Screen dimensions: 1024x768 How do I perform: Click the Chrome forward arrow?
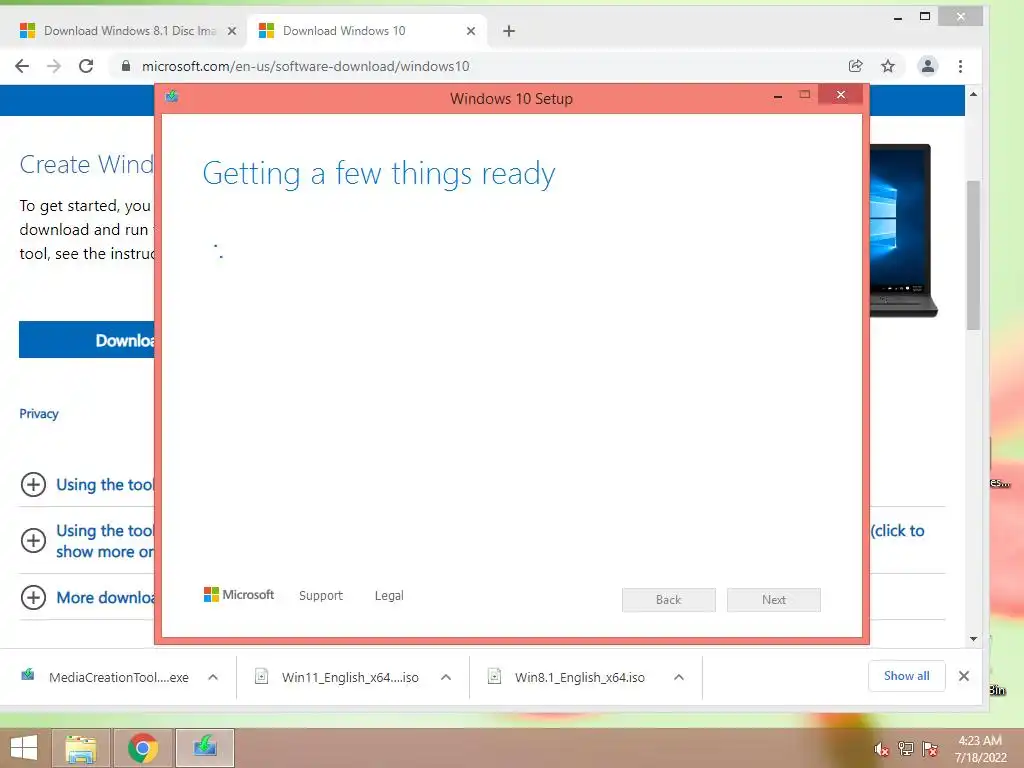pos(54,66)
